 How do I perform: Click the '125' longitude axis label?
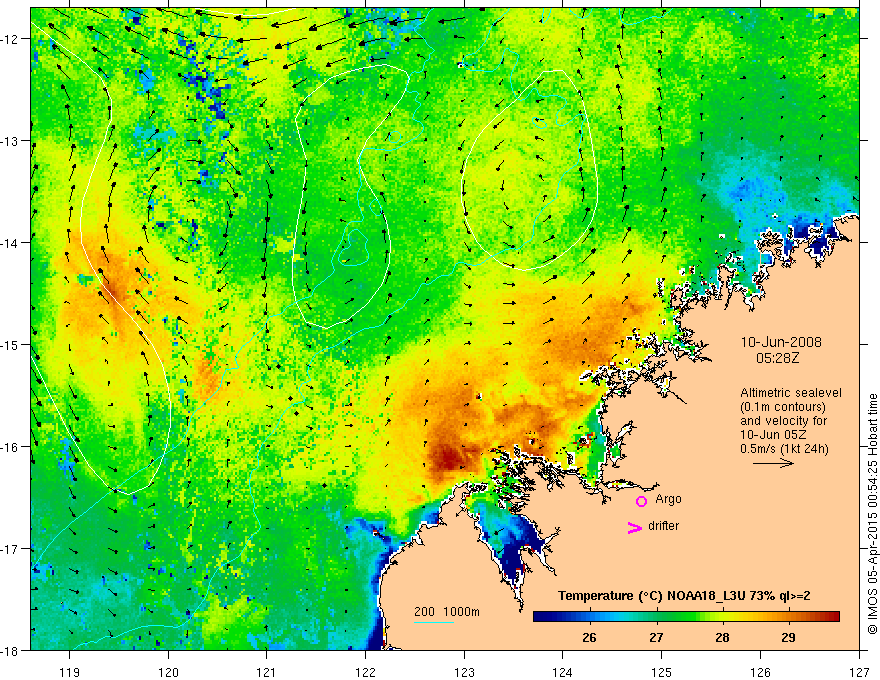pyautogui.click(x=662, y=672)
